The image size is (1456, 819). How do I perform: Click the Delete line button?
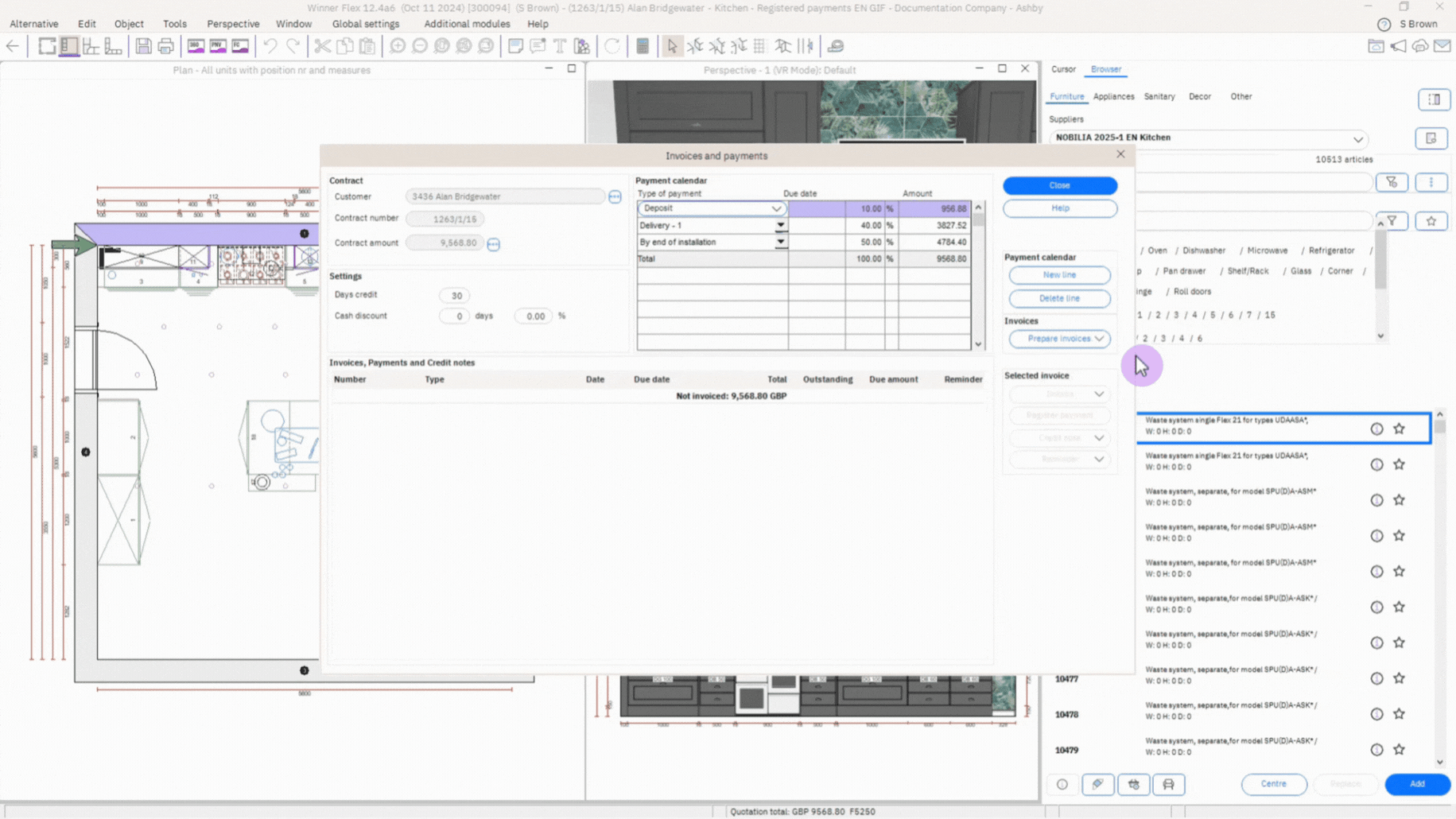point(1058,298)
